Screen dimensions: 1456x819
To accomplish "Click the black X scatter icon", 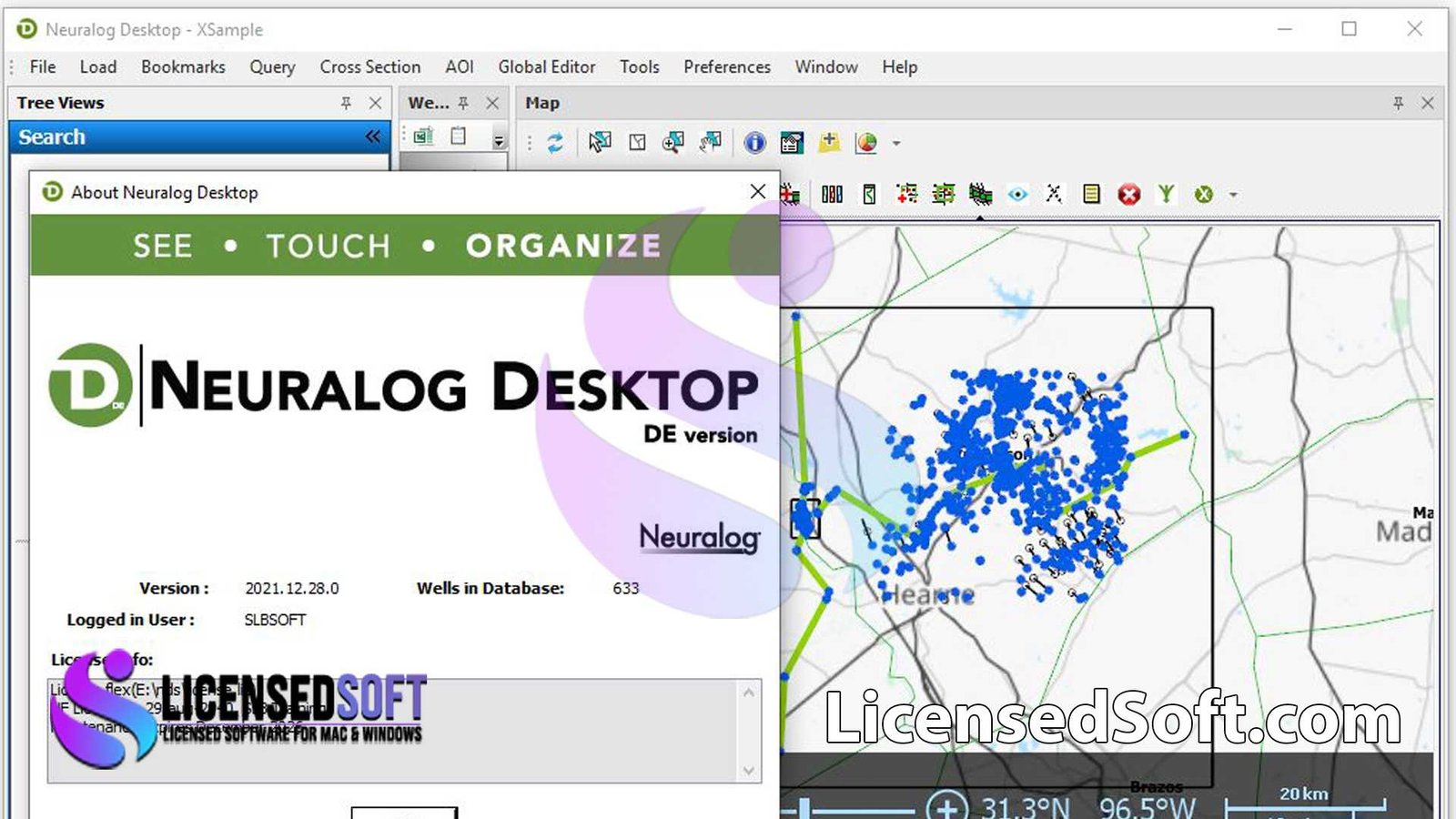I will tap(1054, 194).
